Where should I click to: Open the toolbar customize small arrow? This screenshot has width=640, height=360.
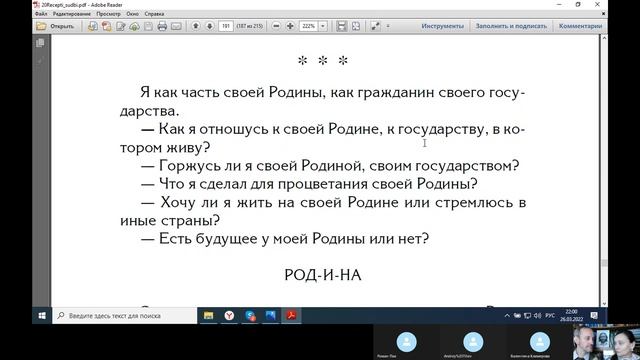point(388,26)
